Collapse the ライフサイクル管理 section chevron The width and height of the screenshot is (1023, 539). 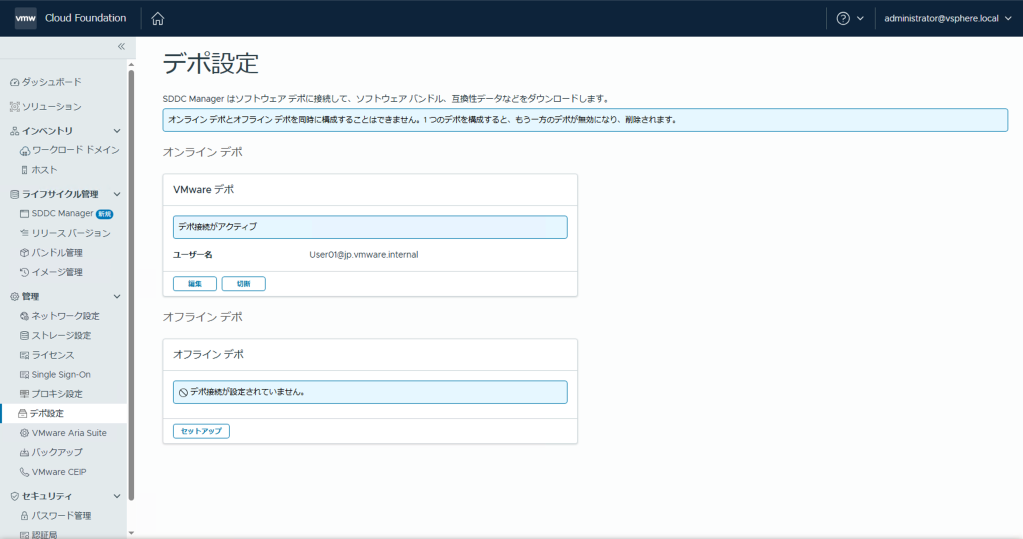click(117, 194)
